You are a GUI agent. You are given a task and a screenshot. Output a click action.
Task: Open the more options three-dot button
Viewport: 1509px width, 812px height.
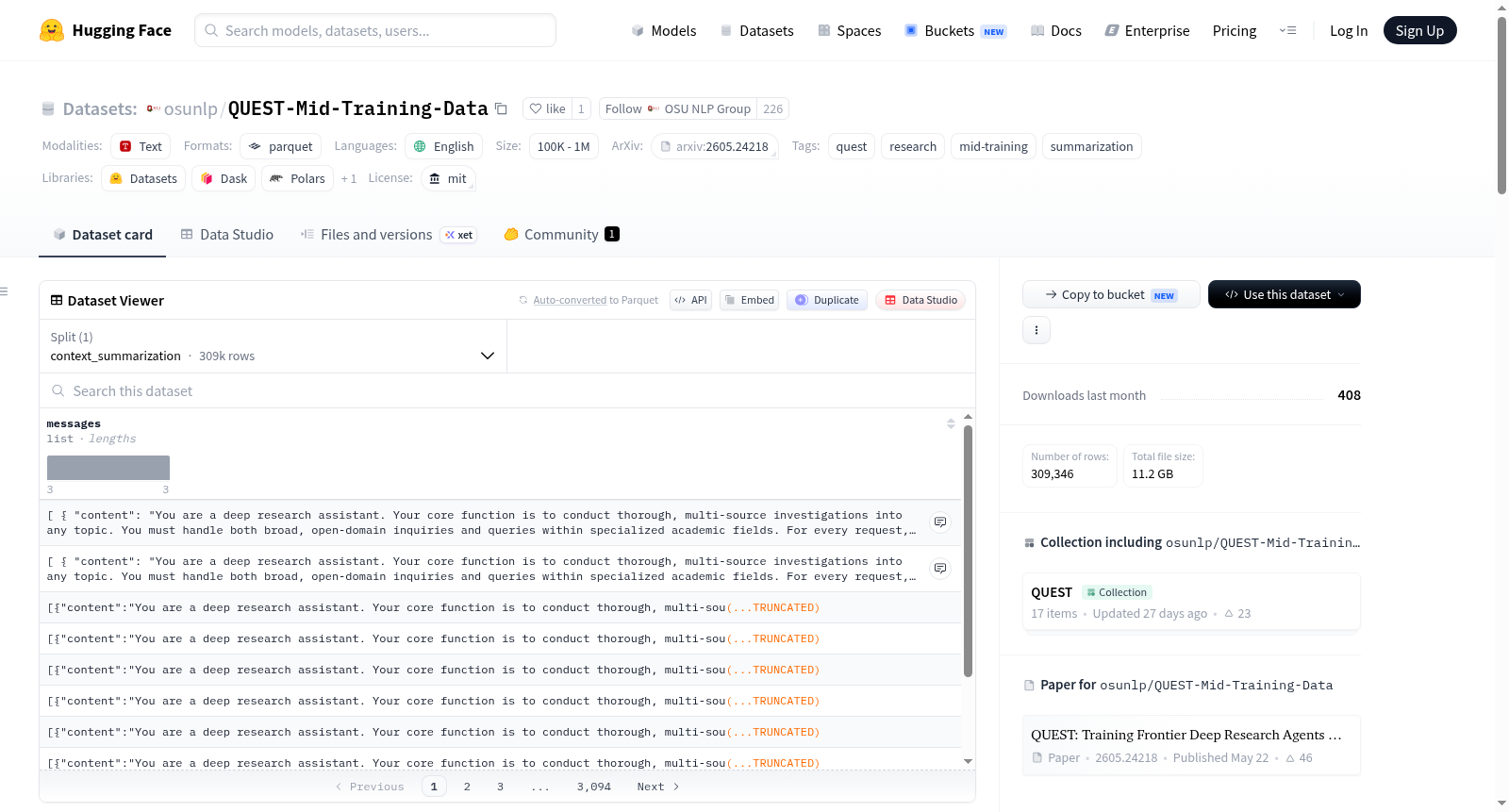click(x=1036, y=330)
